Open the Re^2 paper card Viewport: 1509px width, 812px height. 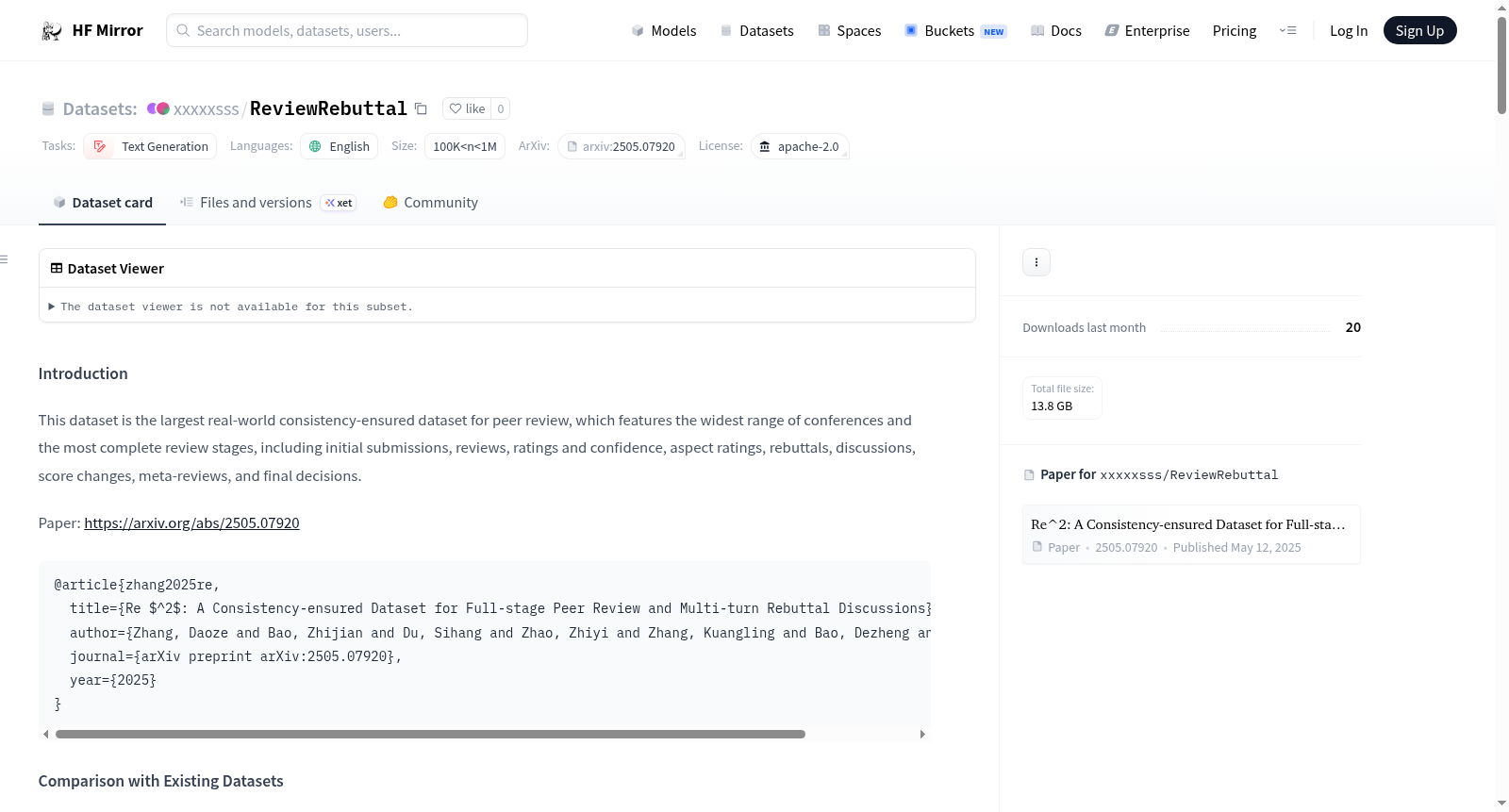[x=1191, y=535]
